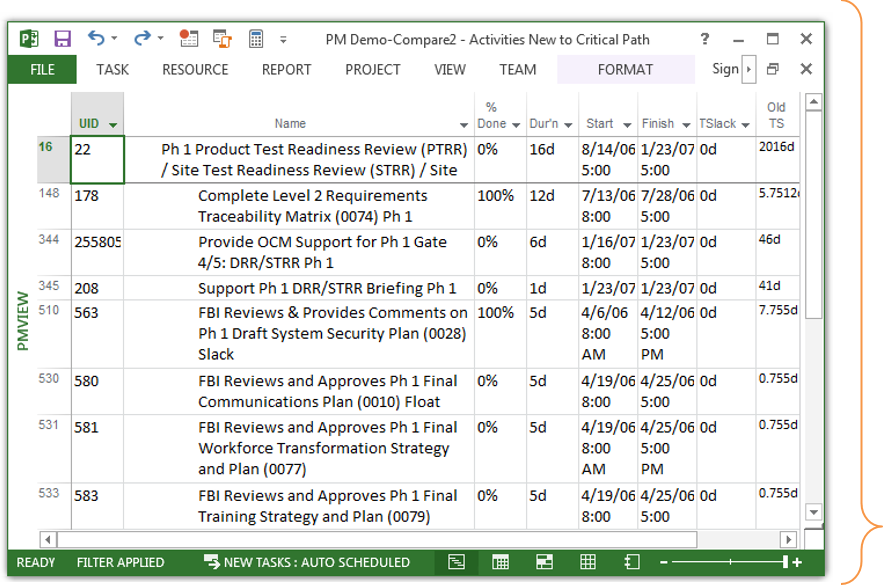Click the horizontal scrollbar left arrow
This screenshot has height=587, width=885.
coord(48,540)
